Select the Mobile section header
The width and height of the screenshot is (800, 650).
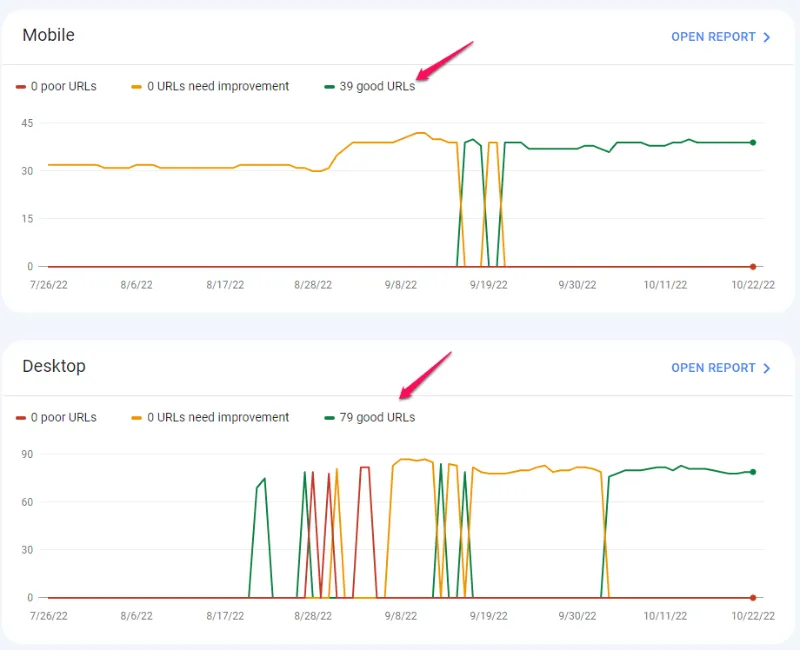48,35
